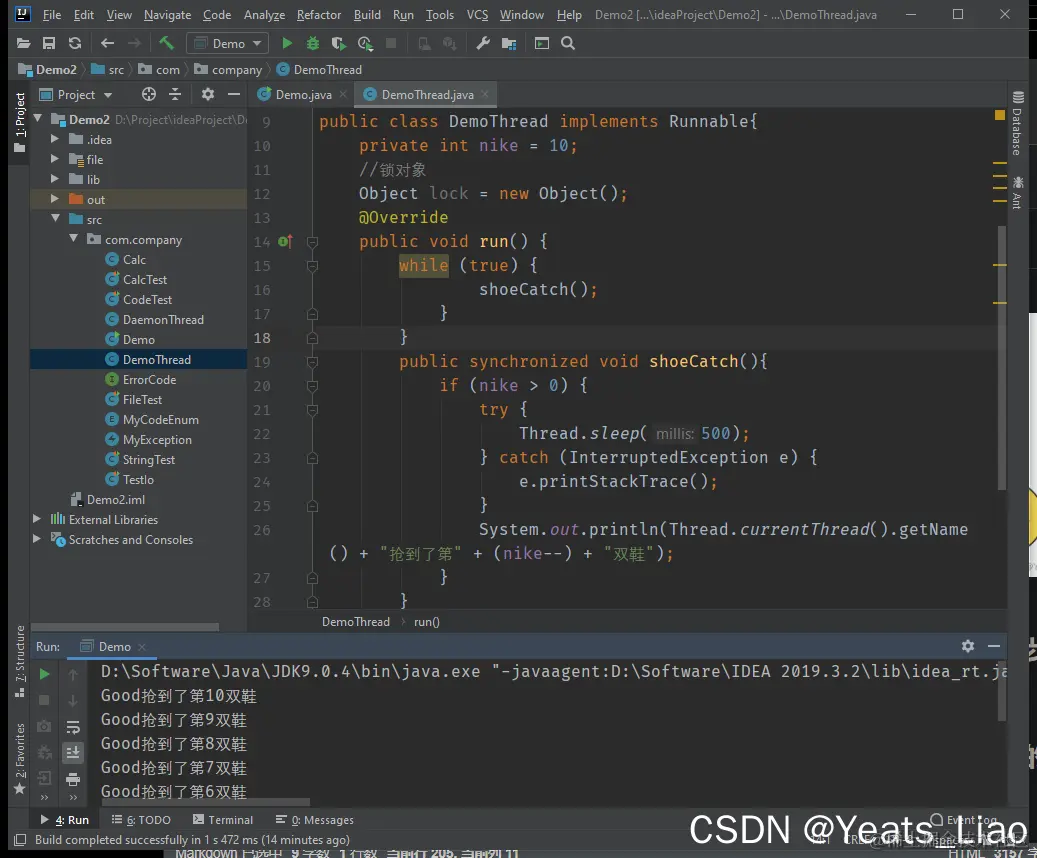Screen dimensions: 1037x858
Task: Close the Demo run tab
Action: [142, 647]
